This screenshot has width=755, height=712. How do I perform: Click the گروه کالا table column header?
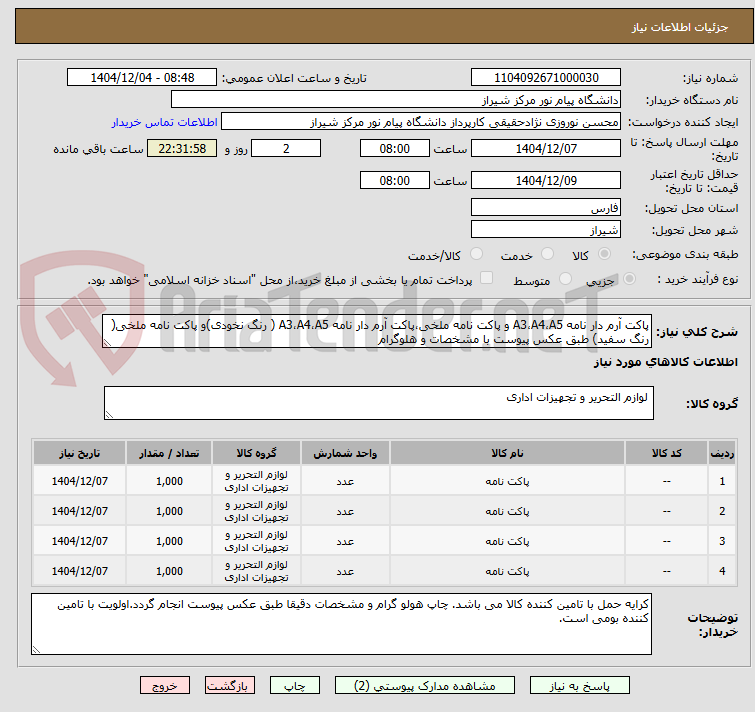(x=256, y=453)
